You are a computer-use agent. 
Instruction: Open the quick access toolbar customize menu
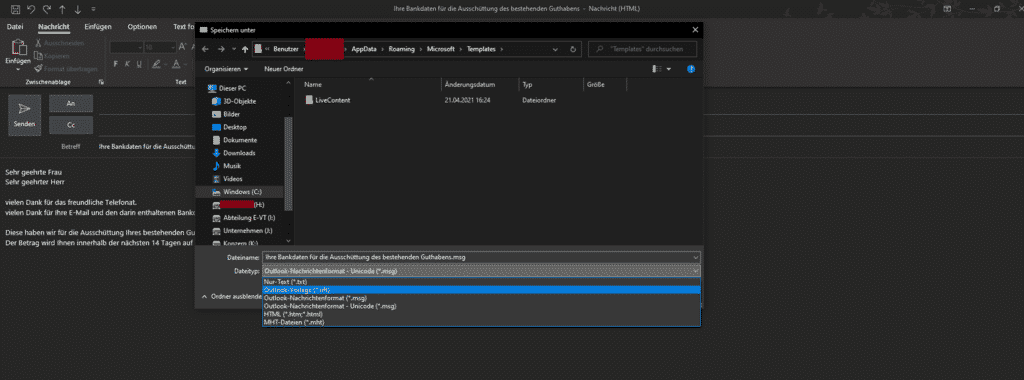coord(93,9)
